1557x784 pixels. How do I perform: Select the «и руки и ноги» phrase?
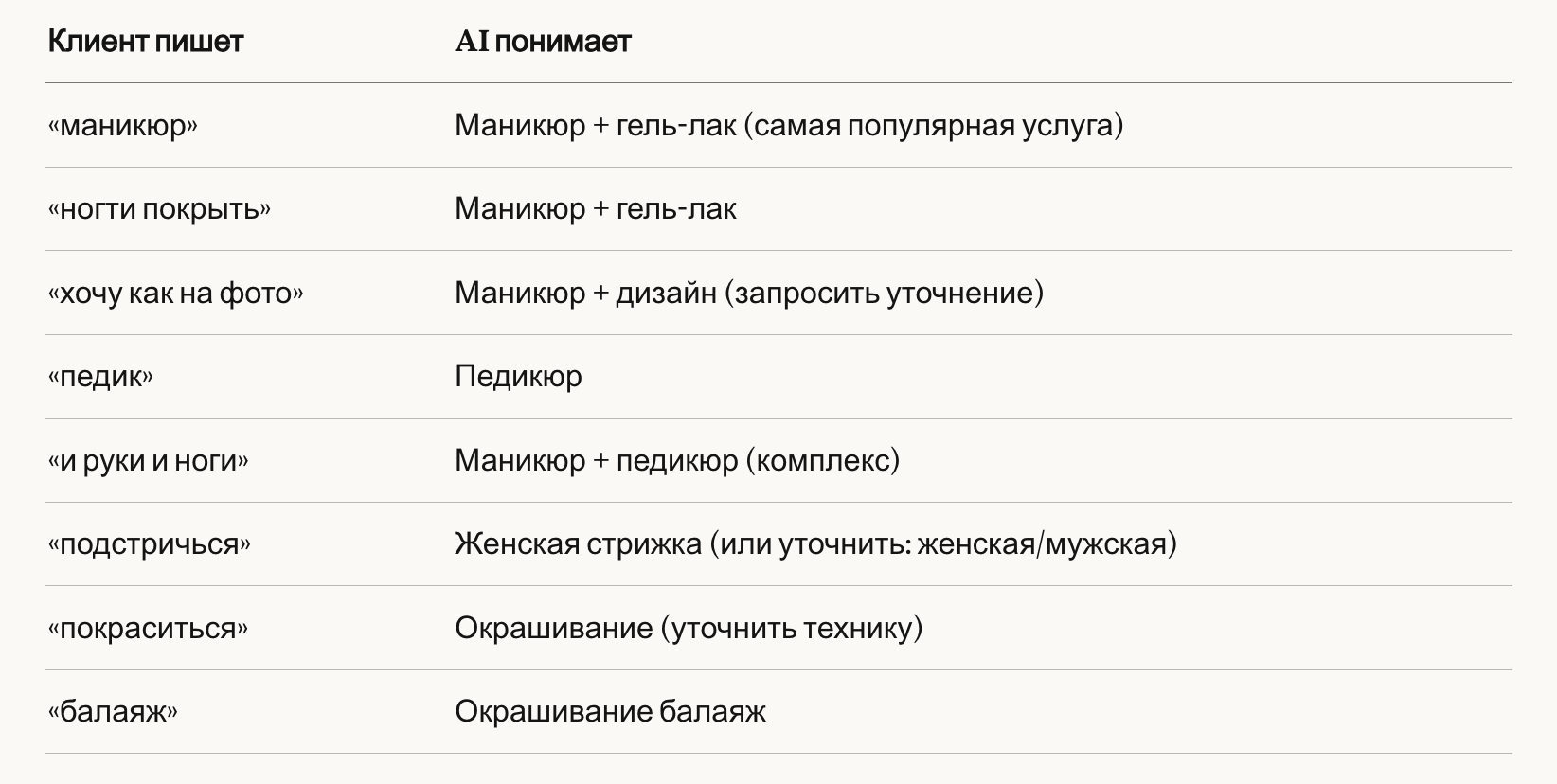point(148,461)
